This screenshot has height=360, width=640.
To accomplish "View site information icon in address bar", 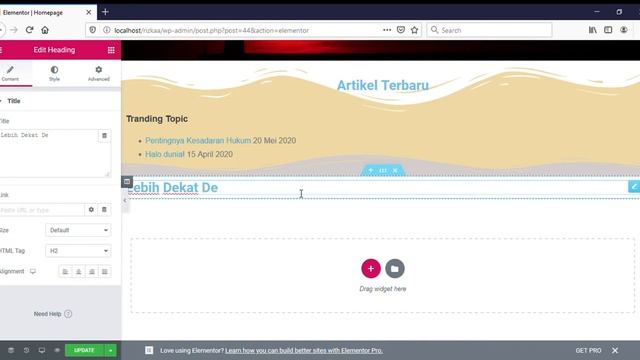I will tap(107, 30).
